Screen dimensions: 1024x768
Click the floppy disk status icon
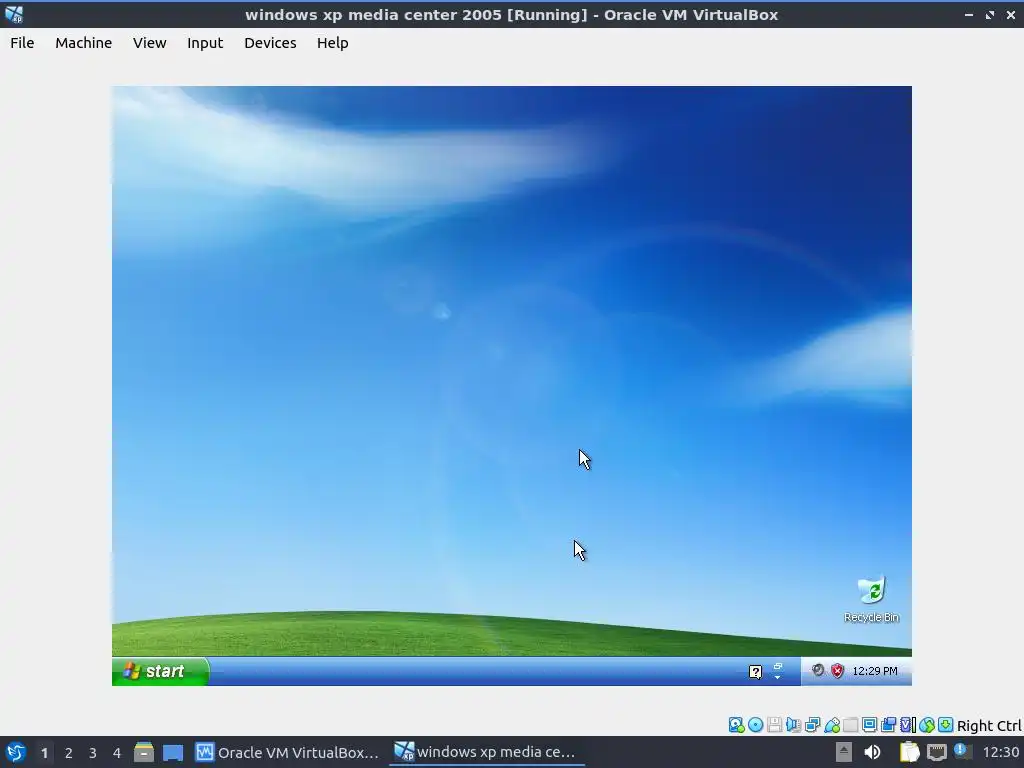click(775, 725)
